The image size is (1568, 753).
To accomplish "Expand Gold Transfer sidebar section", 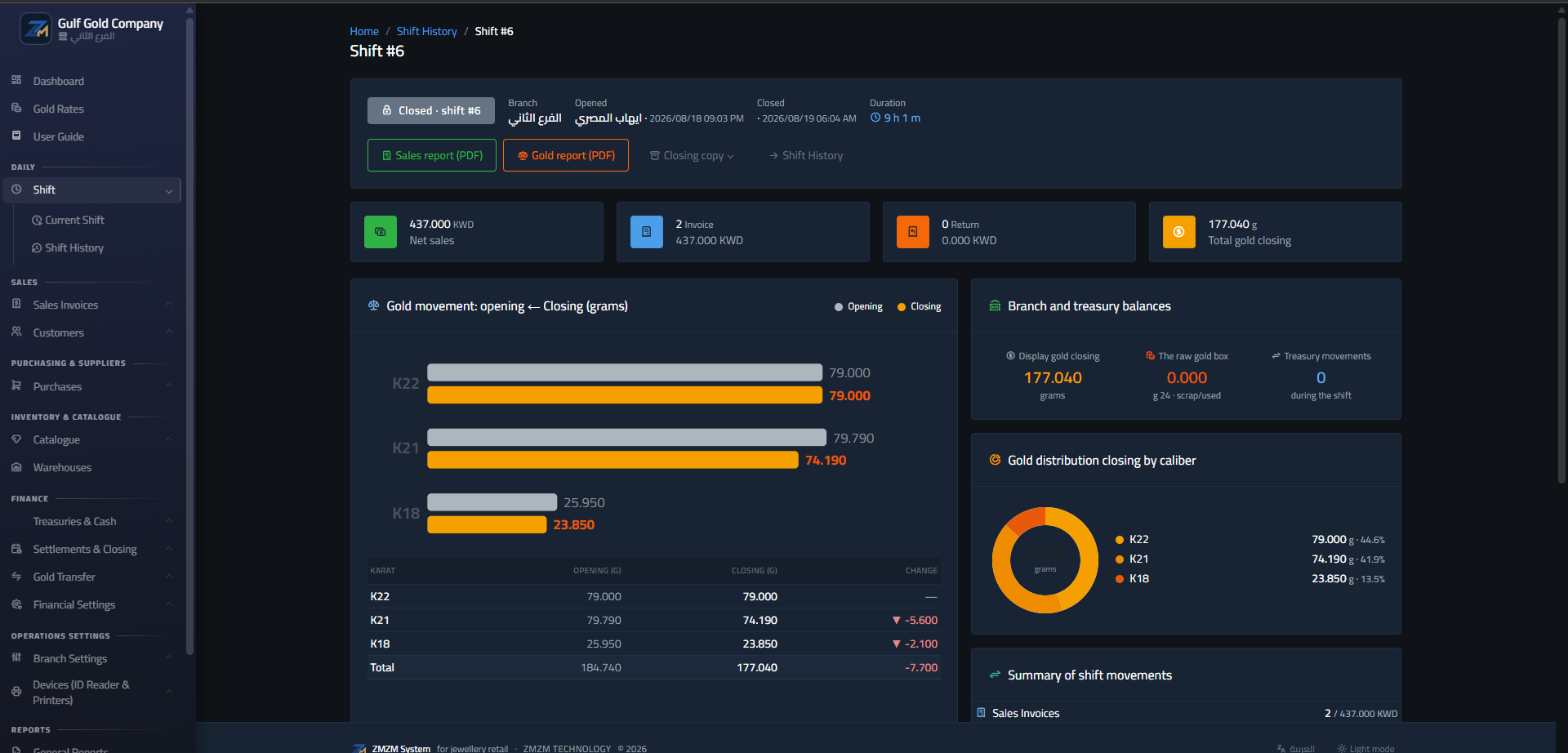I will [92, 577].
